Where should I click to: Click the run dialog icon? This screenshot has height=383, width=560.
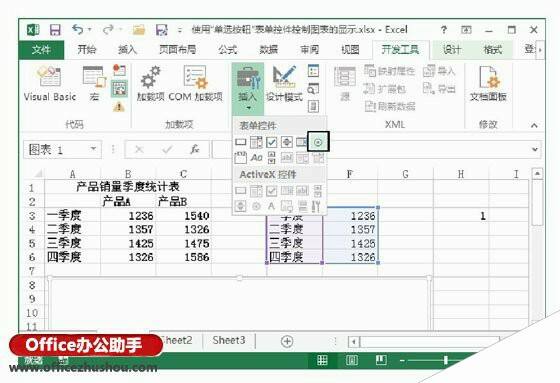tap(313, 106)
